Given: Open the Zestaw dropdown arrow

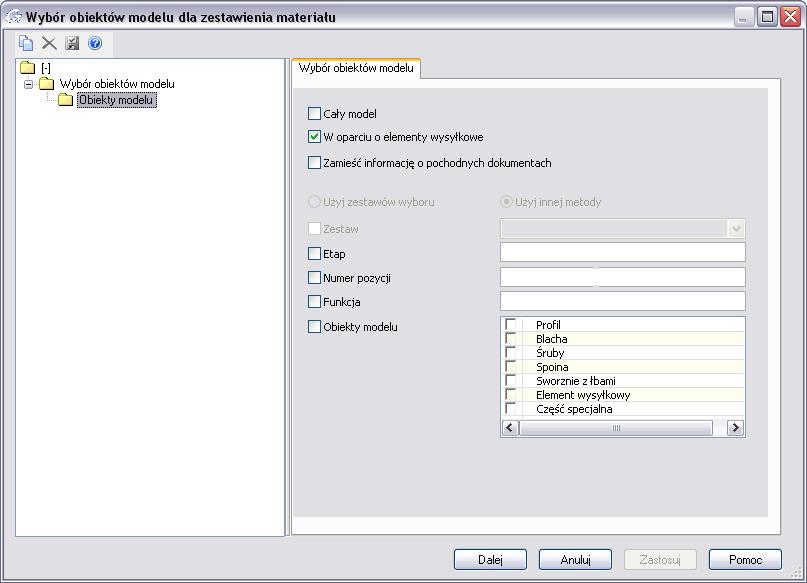Looking at the screenshot, I should pos(736,228).
